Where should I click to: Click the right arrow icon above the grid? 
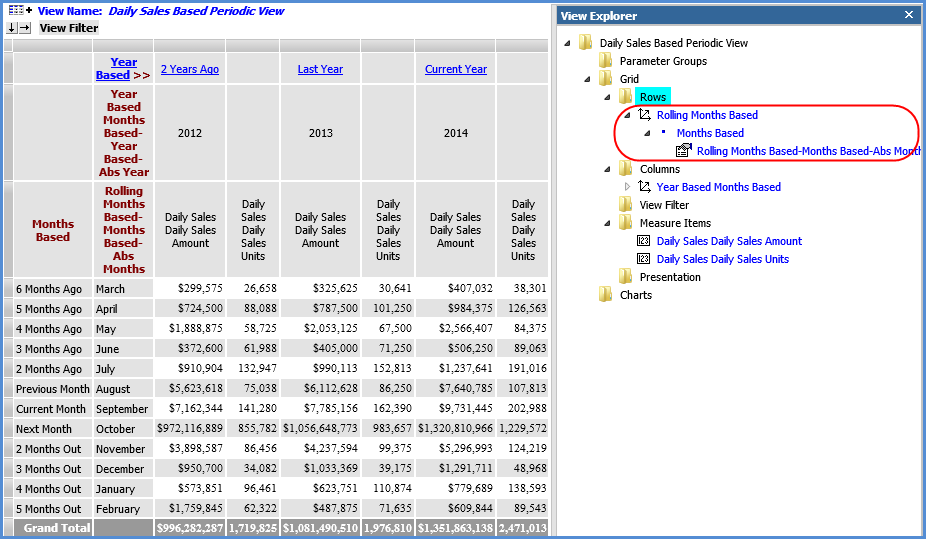[x=25, y=28]
